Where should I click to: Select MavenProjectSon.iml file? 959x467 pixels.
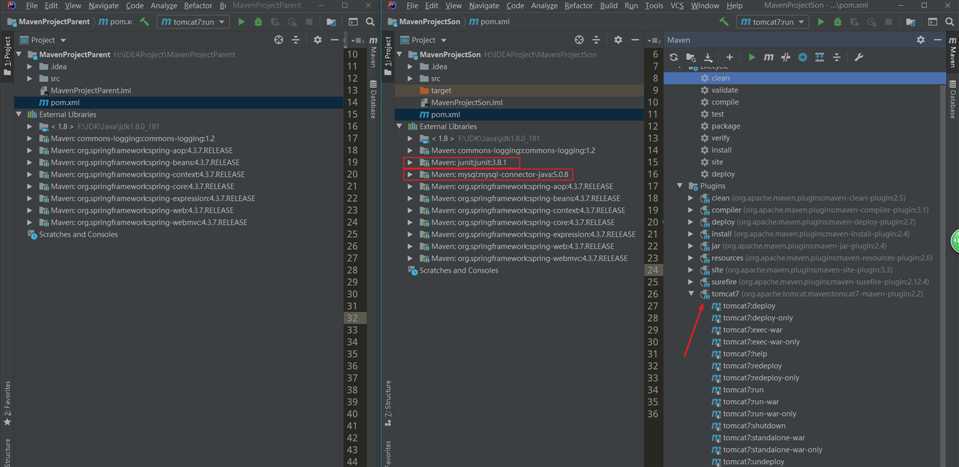[x=467, y=103]
